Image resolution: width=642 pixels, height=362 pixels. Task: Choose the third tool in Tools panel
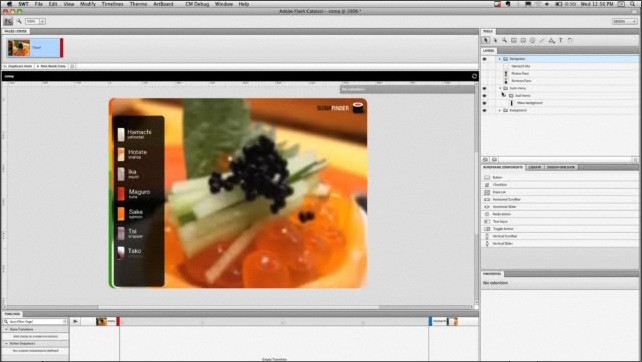point(504,40)
